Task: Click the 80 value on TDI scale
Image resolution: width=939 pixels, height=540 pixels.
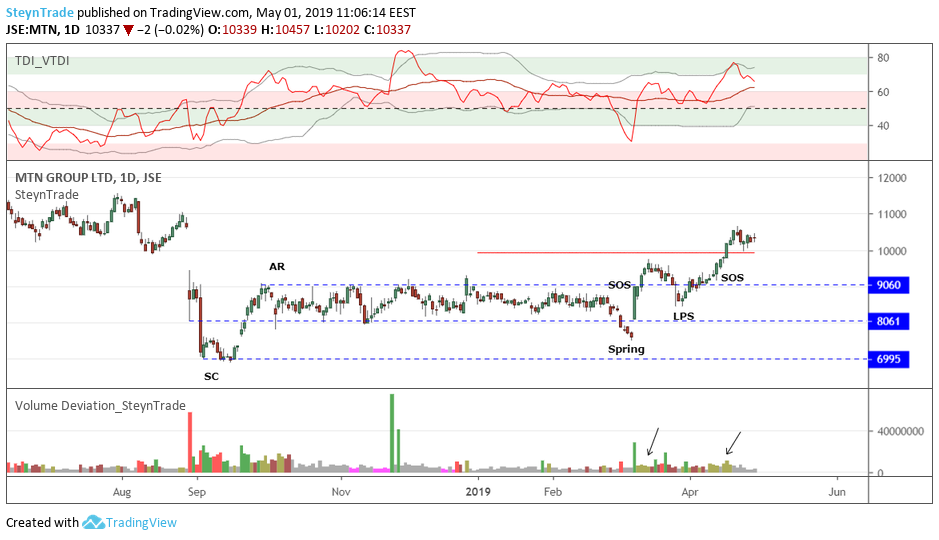Action: (883, 58)
